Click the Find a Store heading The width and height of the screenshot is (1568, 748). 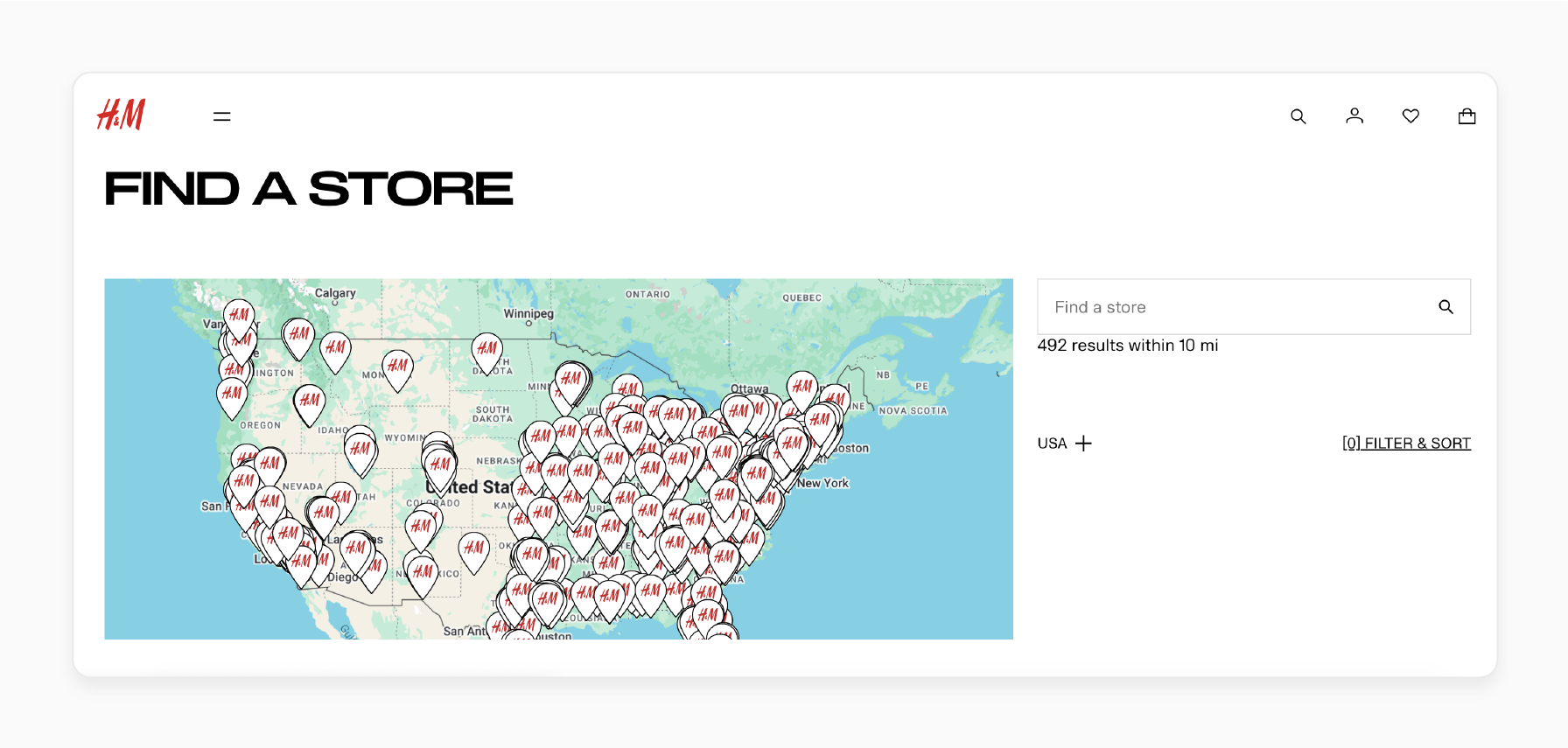309,189
